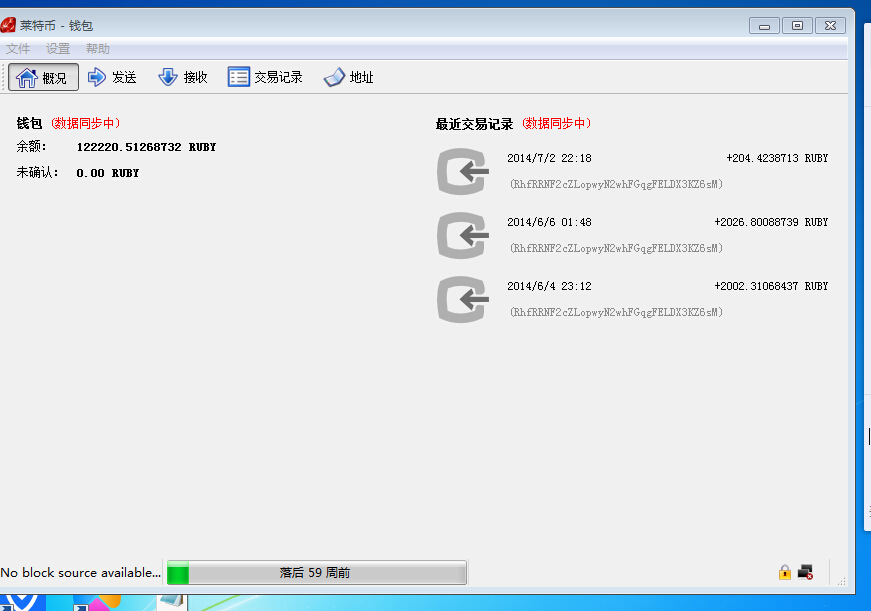Click the date 2014/7/2 22:18
This screenshot has width=871, height=611.
tap(549, 158)
